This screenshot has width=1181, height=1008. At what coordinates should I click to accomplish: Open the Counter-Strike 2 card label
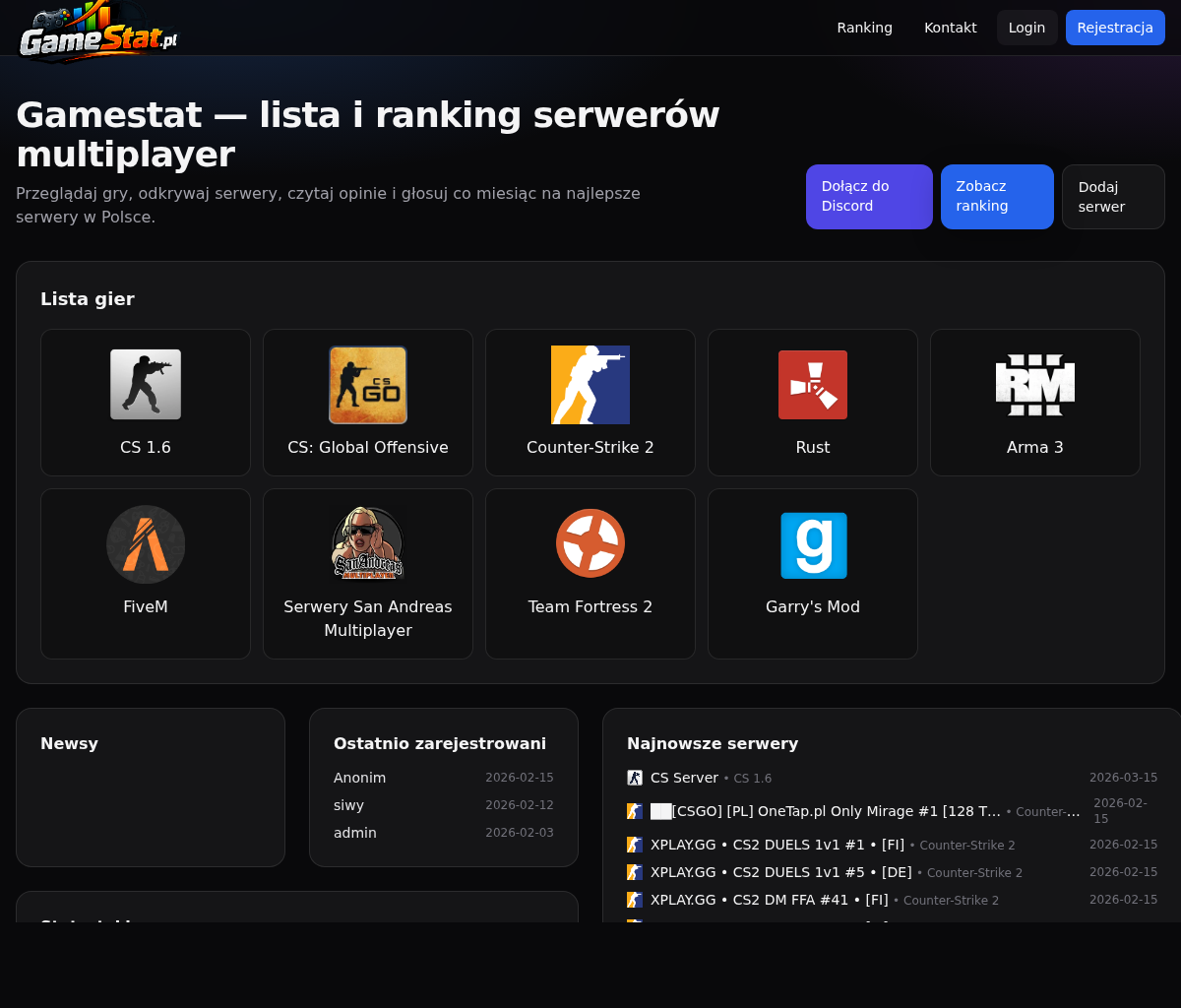pyautogui.click(x=590, y=448)
